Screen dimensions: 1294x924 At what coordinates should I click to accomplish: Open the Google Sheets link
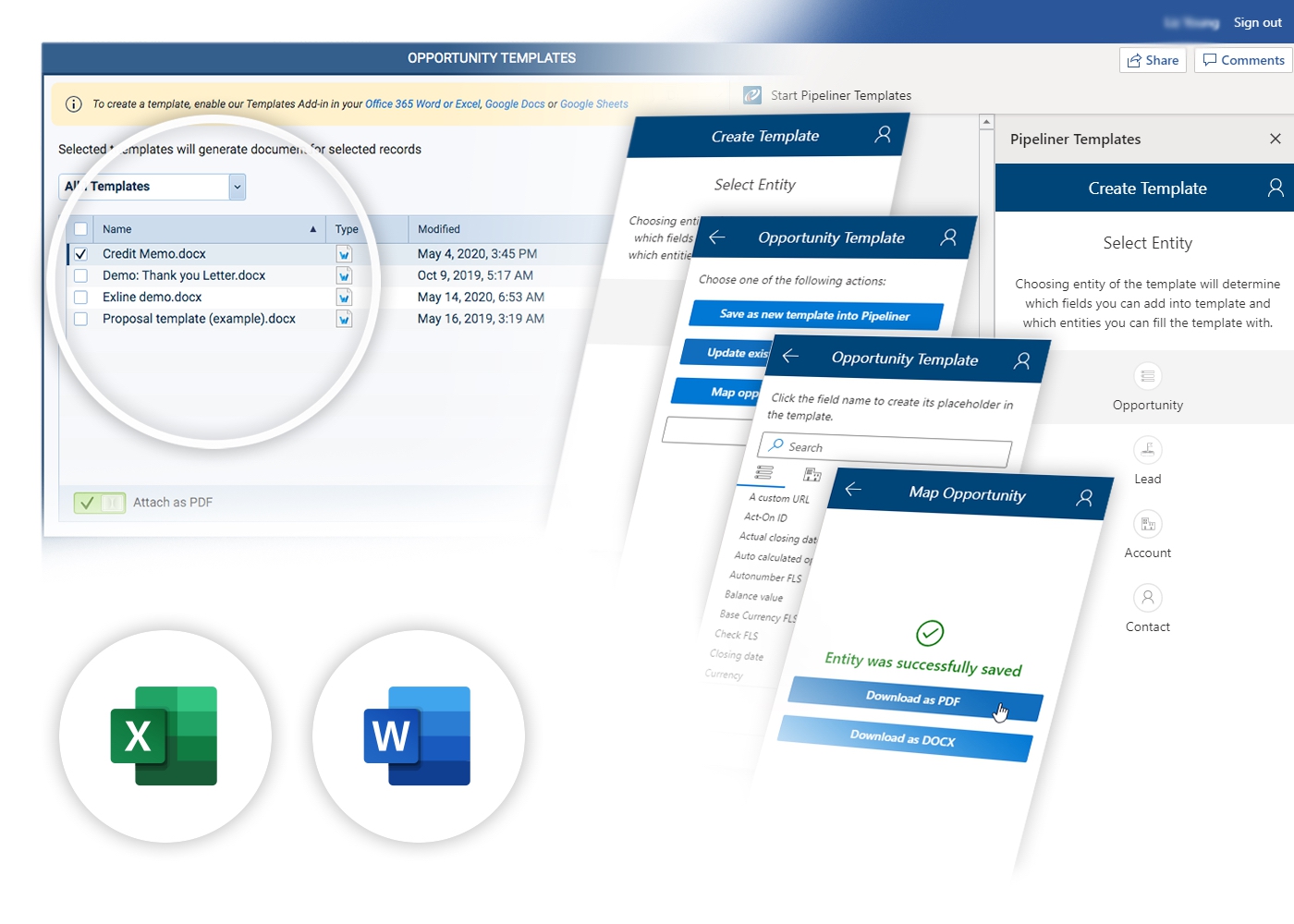pos(594,104)
